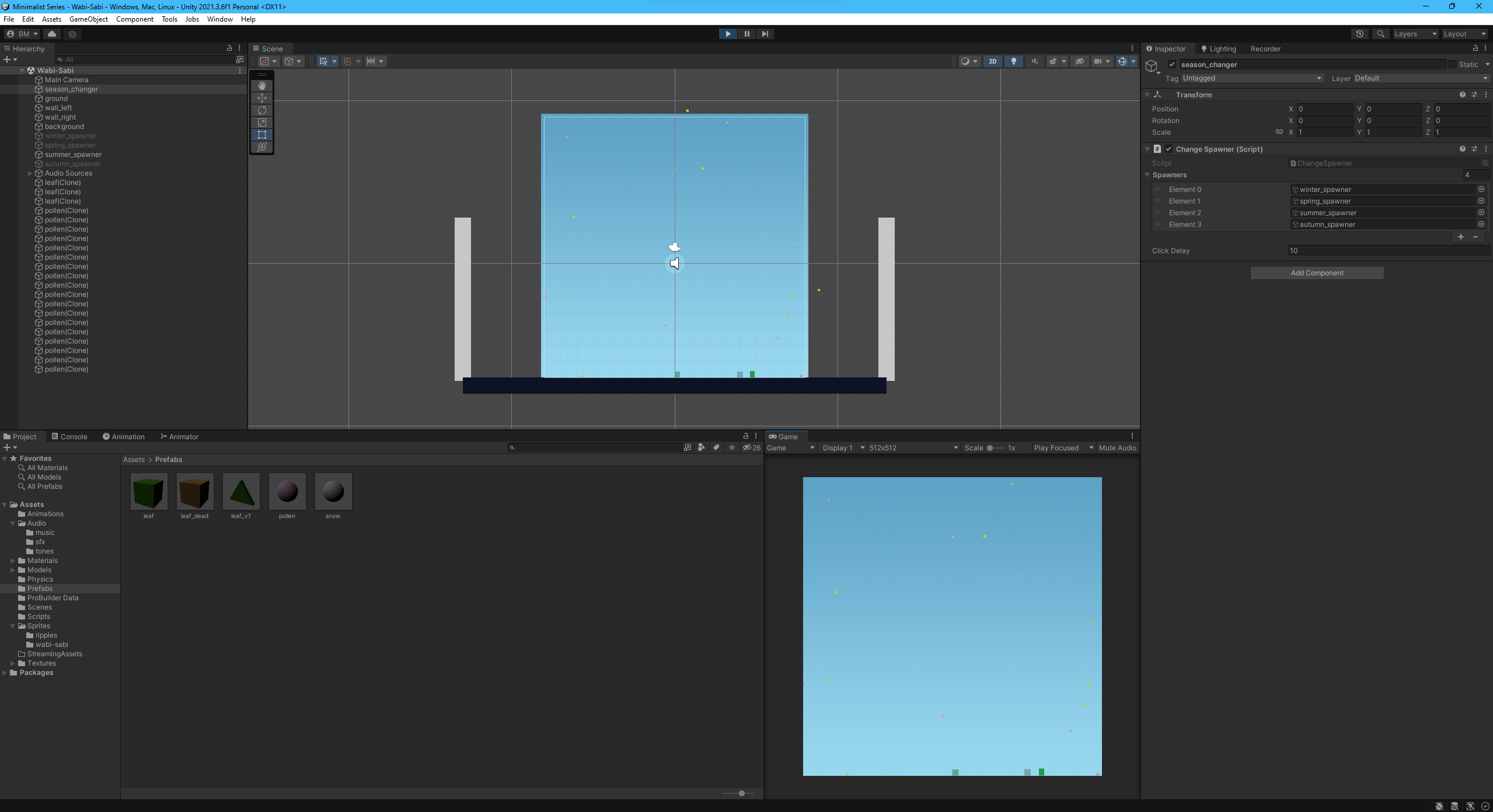Click Mute Audio in Game view

tap(1117, 448)
